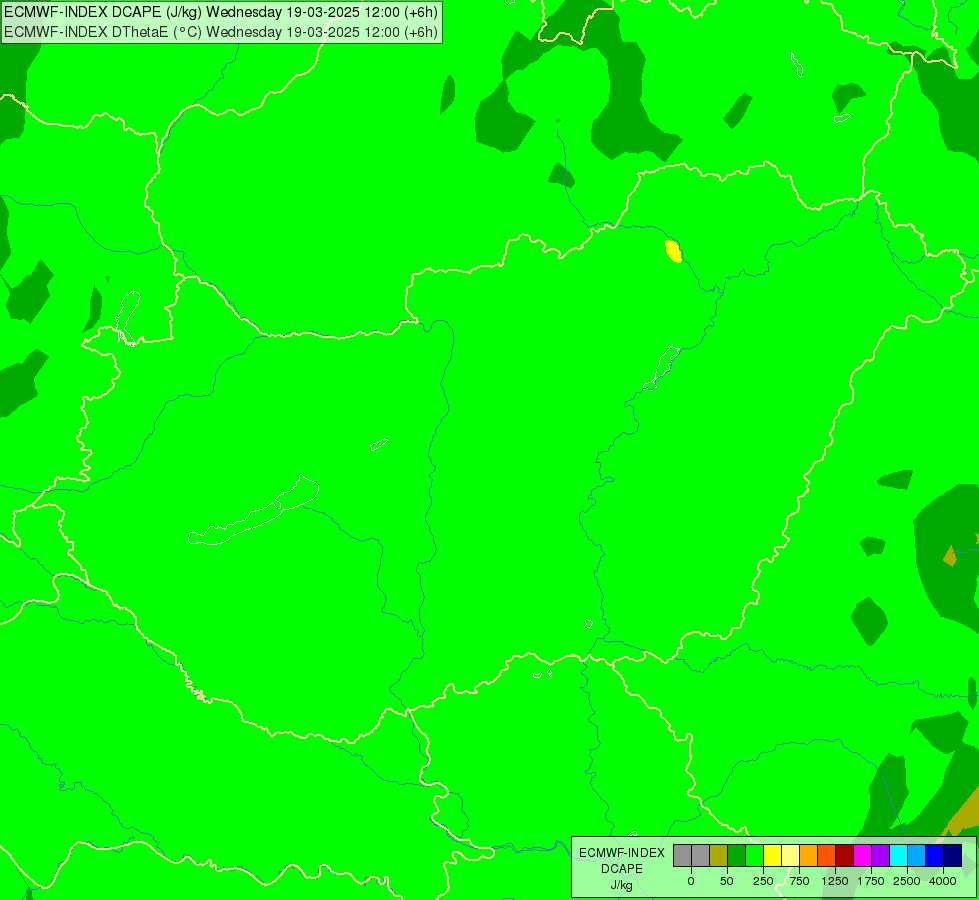
Task: Click the small yellow DCAPE patch on the map
Action: (673, 251)
